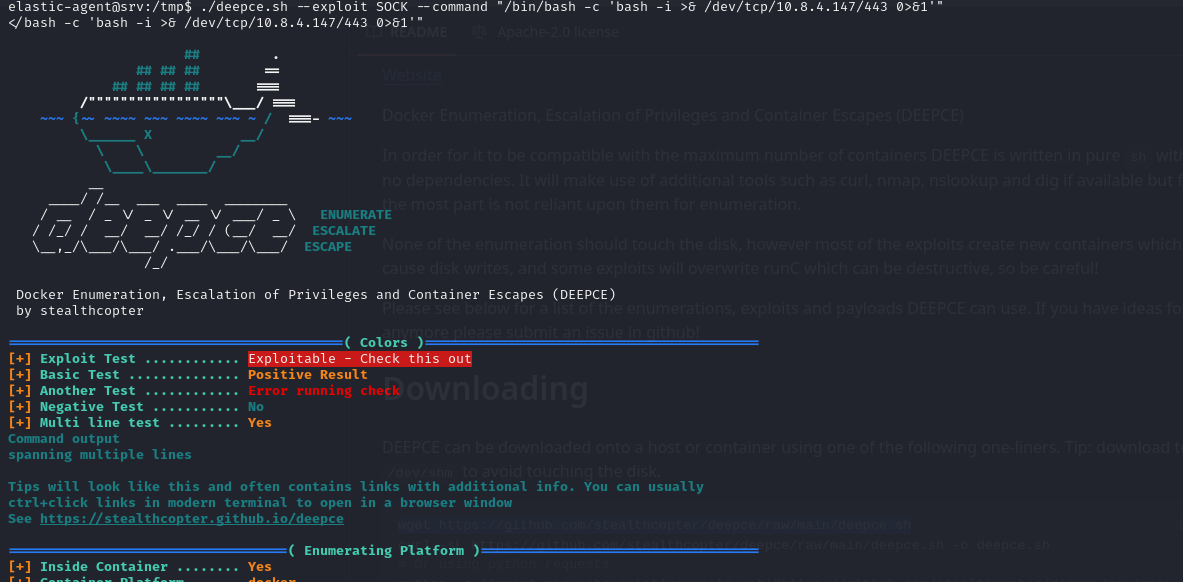Click the red 'Exploitable - Check this out' result

tap(360, 359)
